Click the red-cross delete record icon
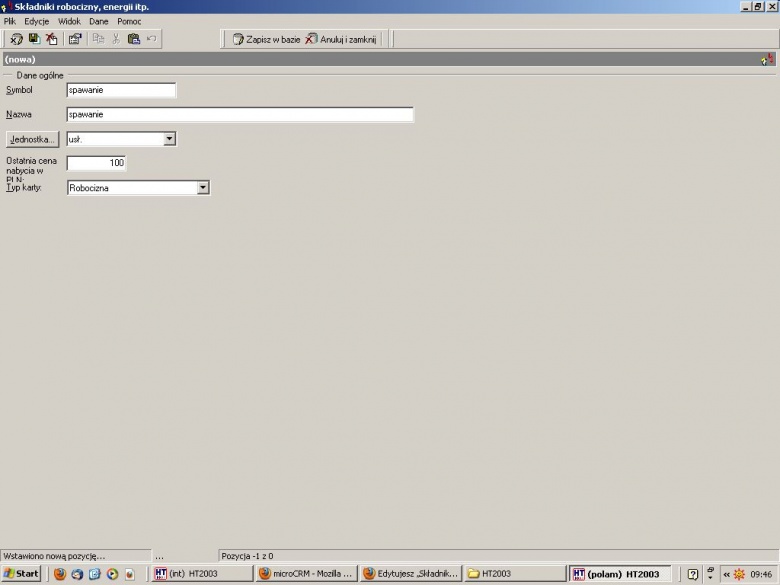Image resolution: width=780 pixels, height=585 pixels. (51, 39)
